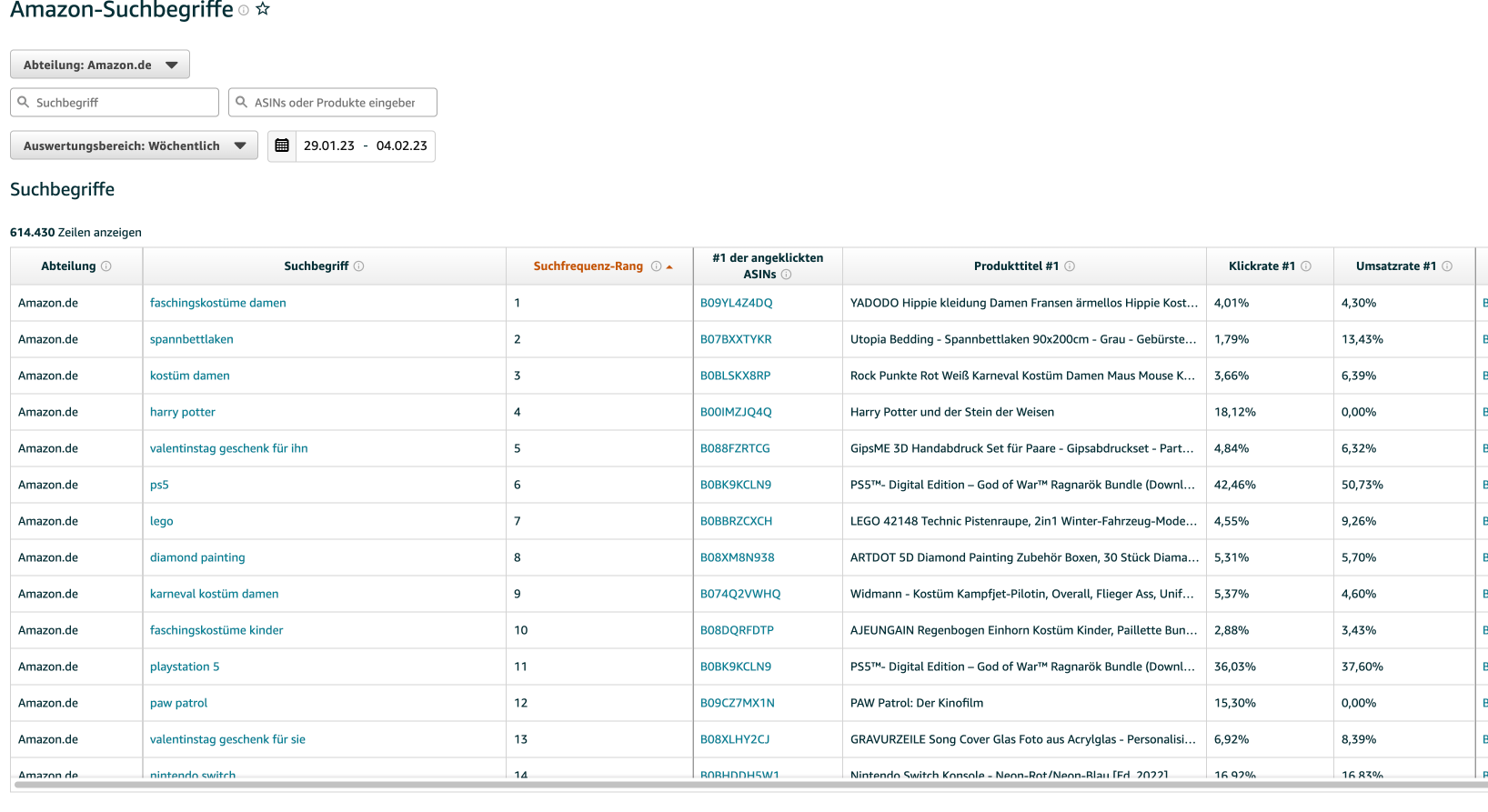Click the info icon next to Amazon-Suchbegriffe title
This screenshot has height=812, width=1488.
244,10
